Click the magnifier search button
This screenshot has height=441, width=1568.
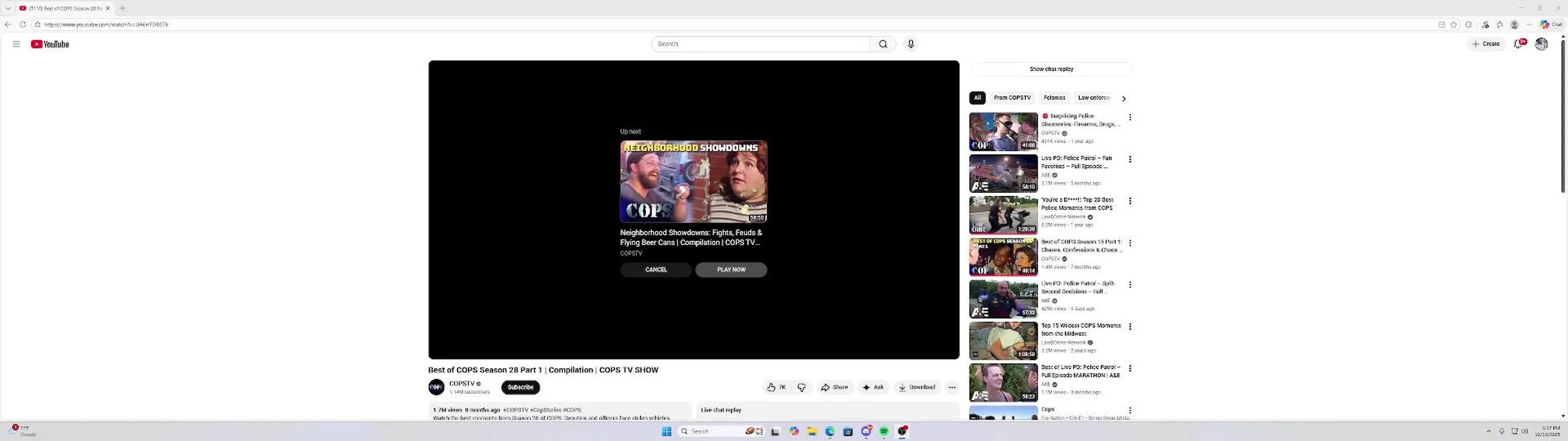coord(883,44)
